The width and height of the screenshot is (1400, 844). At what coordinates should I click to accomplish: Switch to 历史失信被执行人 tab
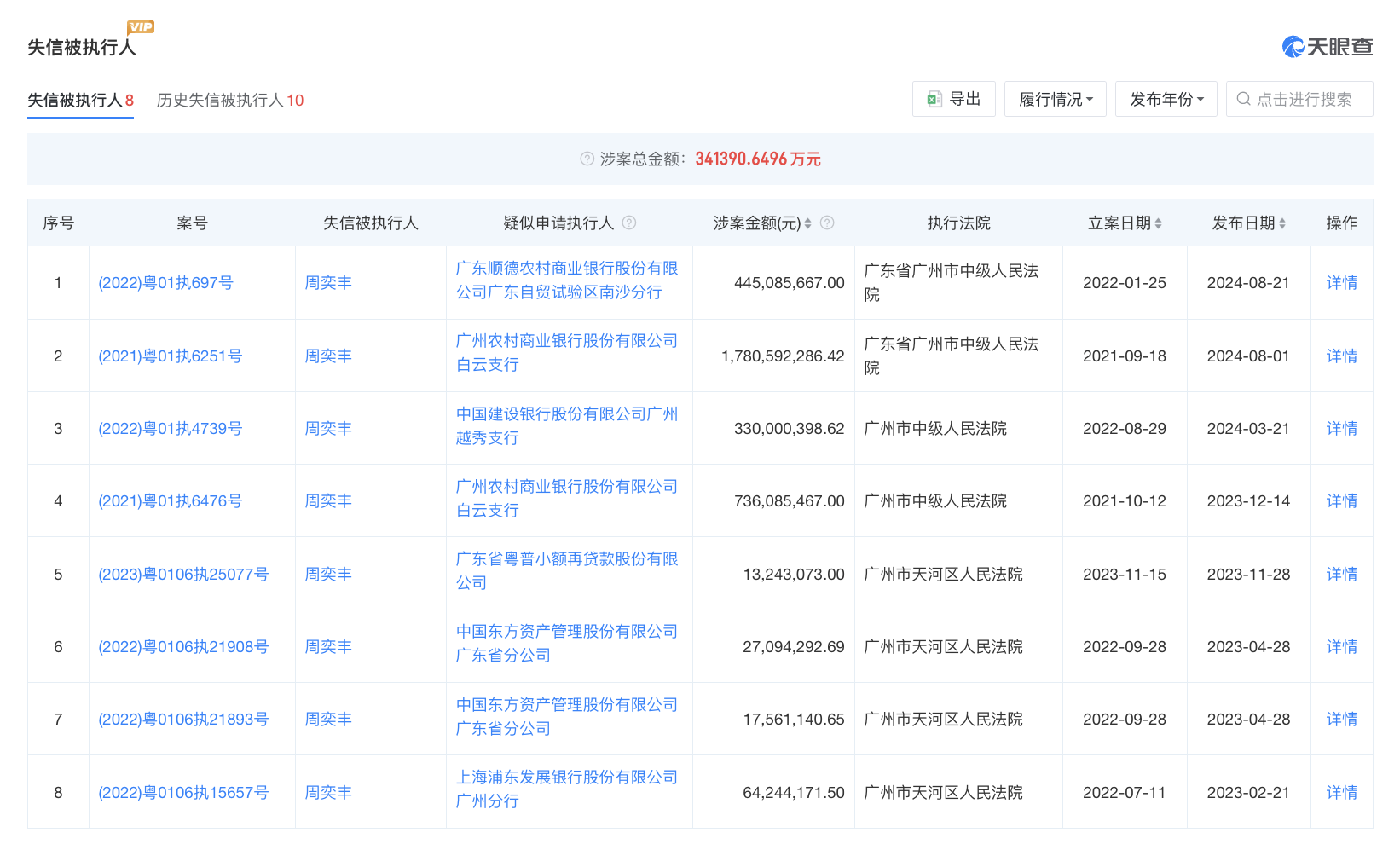tap(230, 101)
